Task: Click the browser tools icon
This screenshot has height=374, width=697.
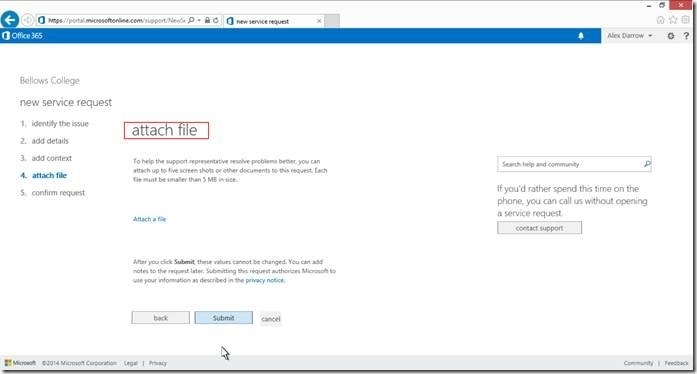Action: (x=685, y=20)
